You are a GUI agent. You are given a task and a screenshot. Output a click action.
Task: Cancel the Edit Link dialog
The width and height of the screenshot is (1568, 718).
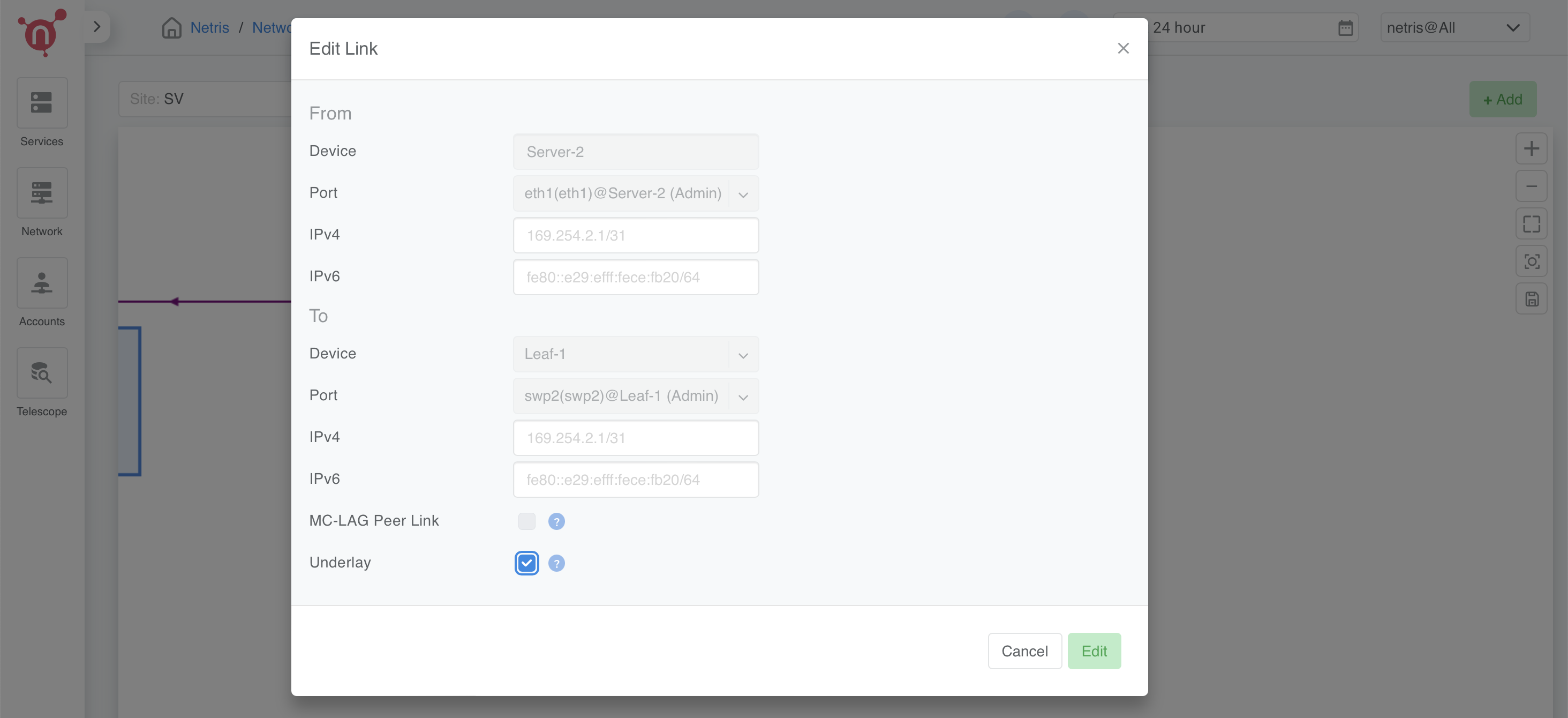pyautogui.click(x=1024, y=650)
